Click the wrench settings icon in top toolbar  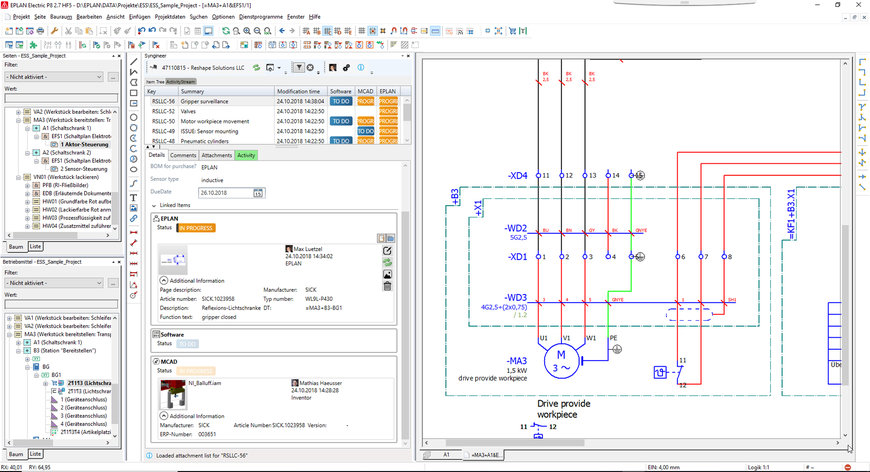tap(54, 31)
